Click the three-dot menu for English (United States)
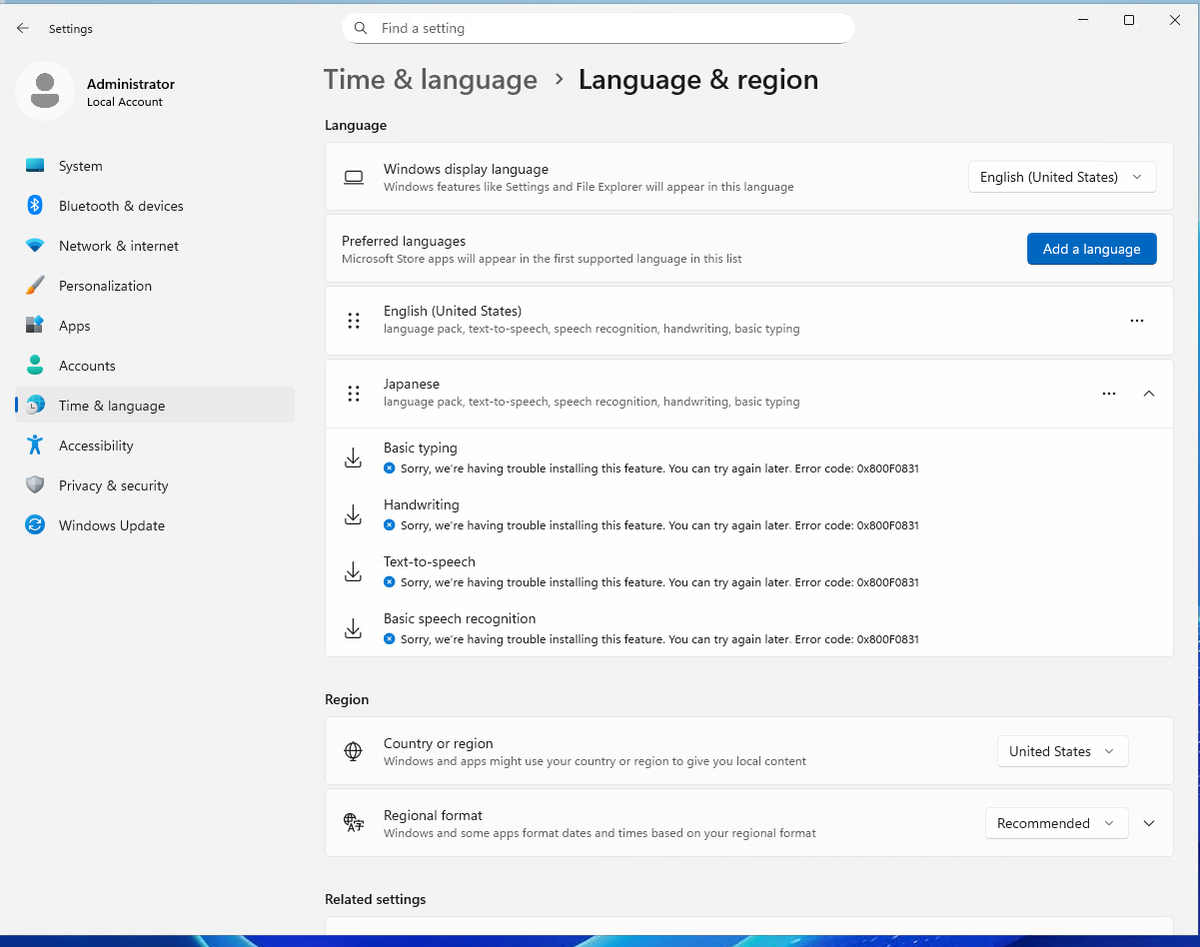This screenshot has height=947, width=1200. tap(1137, 320)
